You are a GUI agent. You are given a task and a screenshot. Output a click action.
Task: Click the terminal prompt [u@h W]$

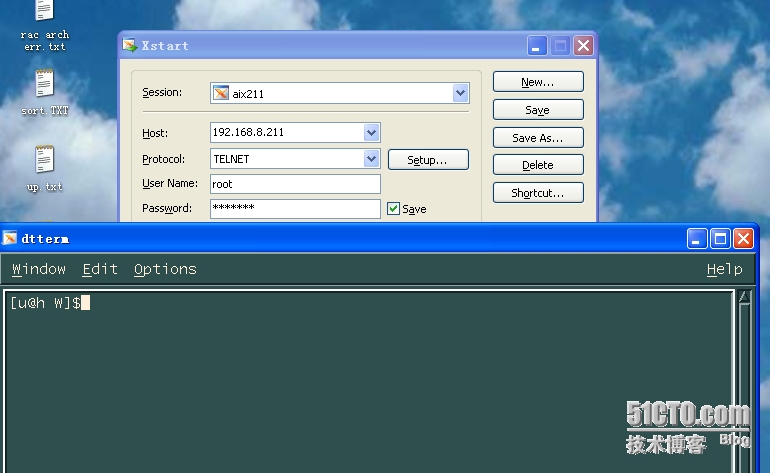point(46,303)
